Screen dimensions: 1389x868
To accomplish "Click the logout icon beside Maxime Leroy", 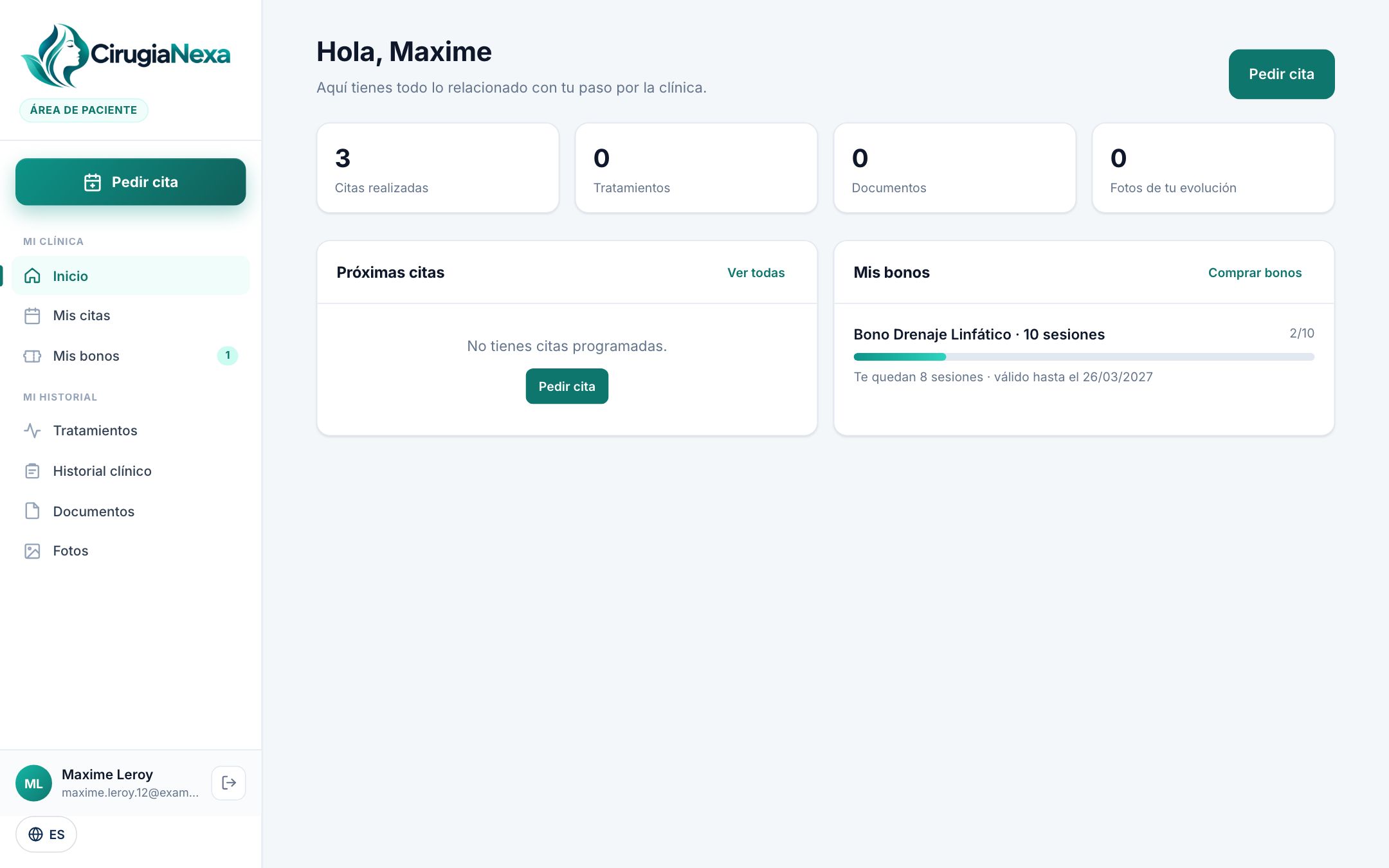I will 228,782.
